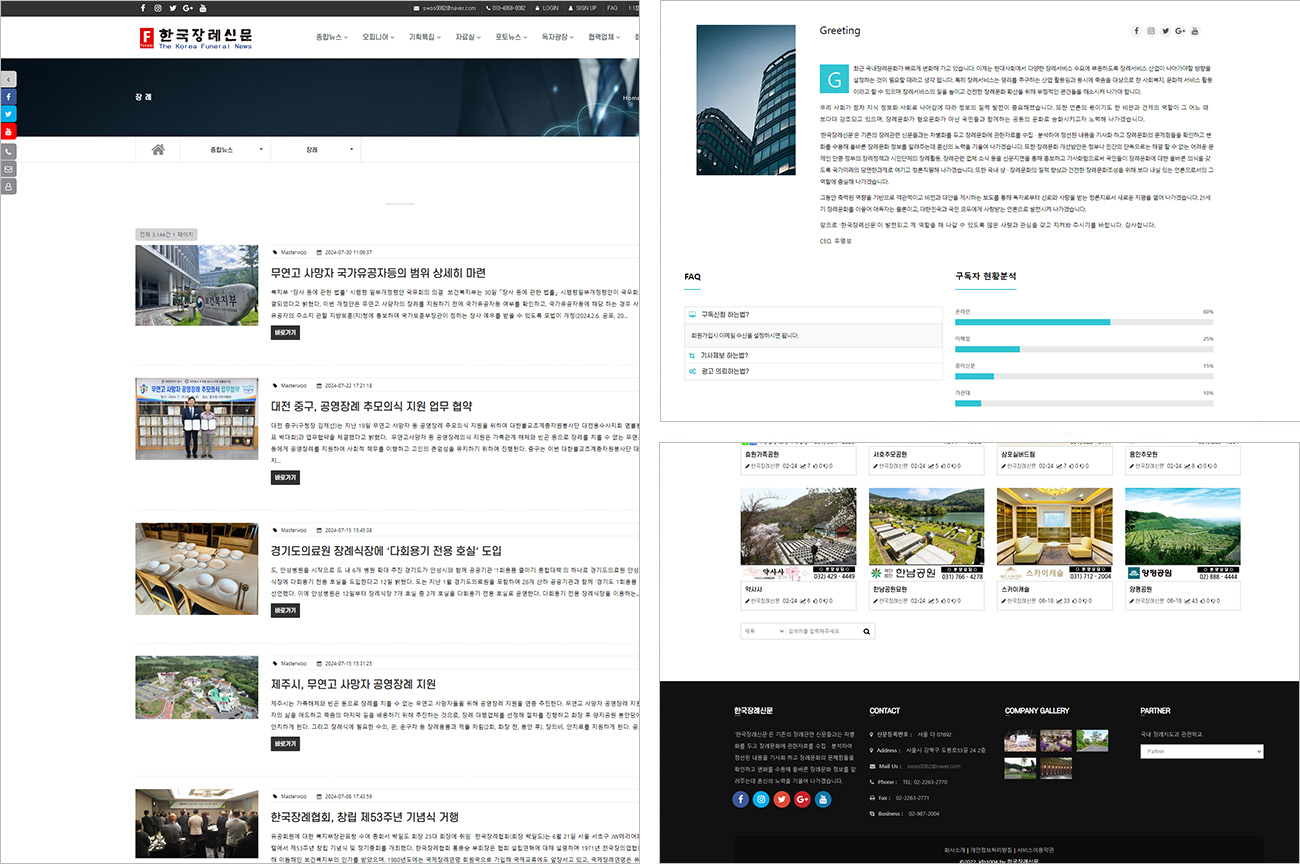Open the Partner select box in footer
Image resolution: width=1300 pixels, height=864 pixels.
click(x=1202, y=751)
